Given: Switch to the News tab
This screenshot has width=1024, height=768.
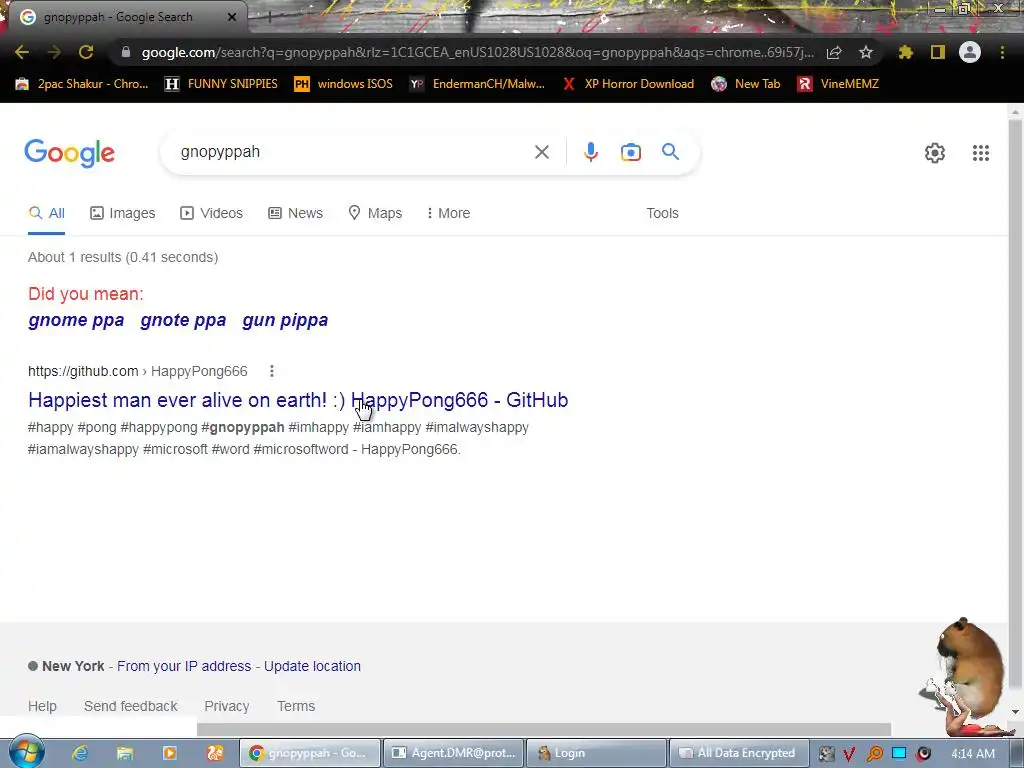Looking at the screenshot, I should 295,213.
